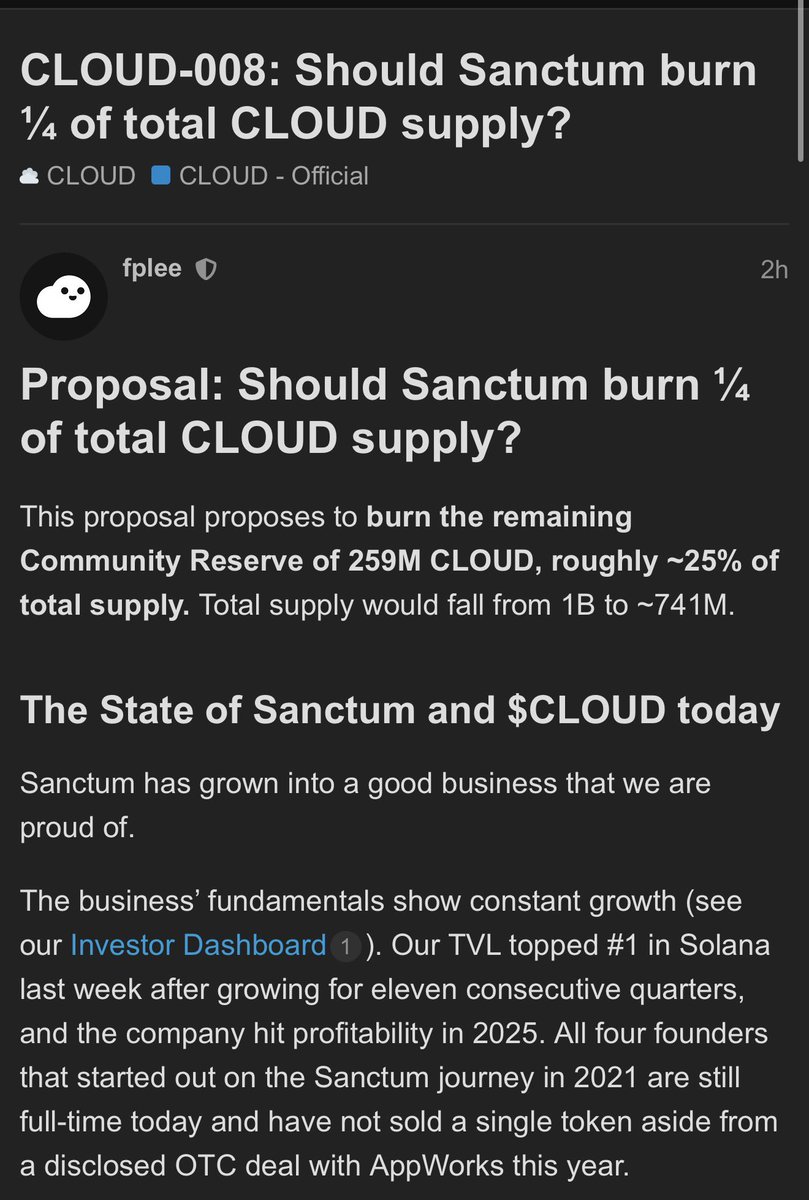Click the small cloud icon beside CLOUD category
809x1200 pixels.
click(x=30, y=176)
